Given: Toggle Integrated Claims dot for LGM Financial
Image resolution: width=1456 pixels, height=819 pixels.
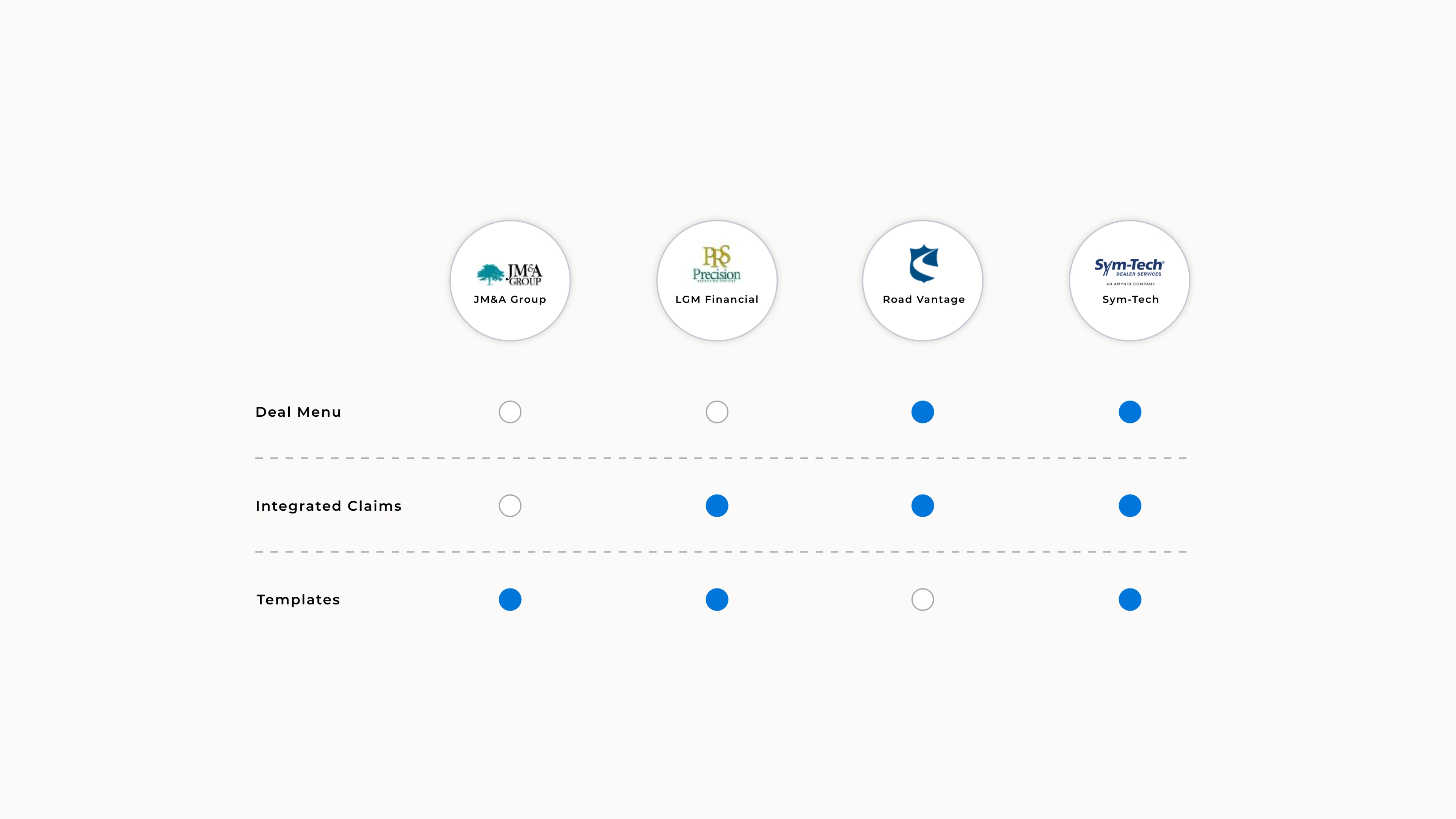Looking at the screenshot, I should click(717, 506).
